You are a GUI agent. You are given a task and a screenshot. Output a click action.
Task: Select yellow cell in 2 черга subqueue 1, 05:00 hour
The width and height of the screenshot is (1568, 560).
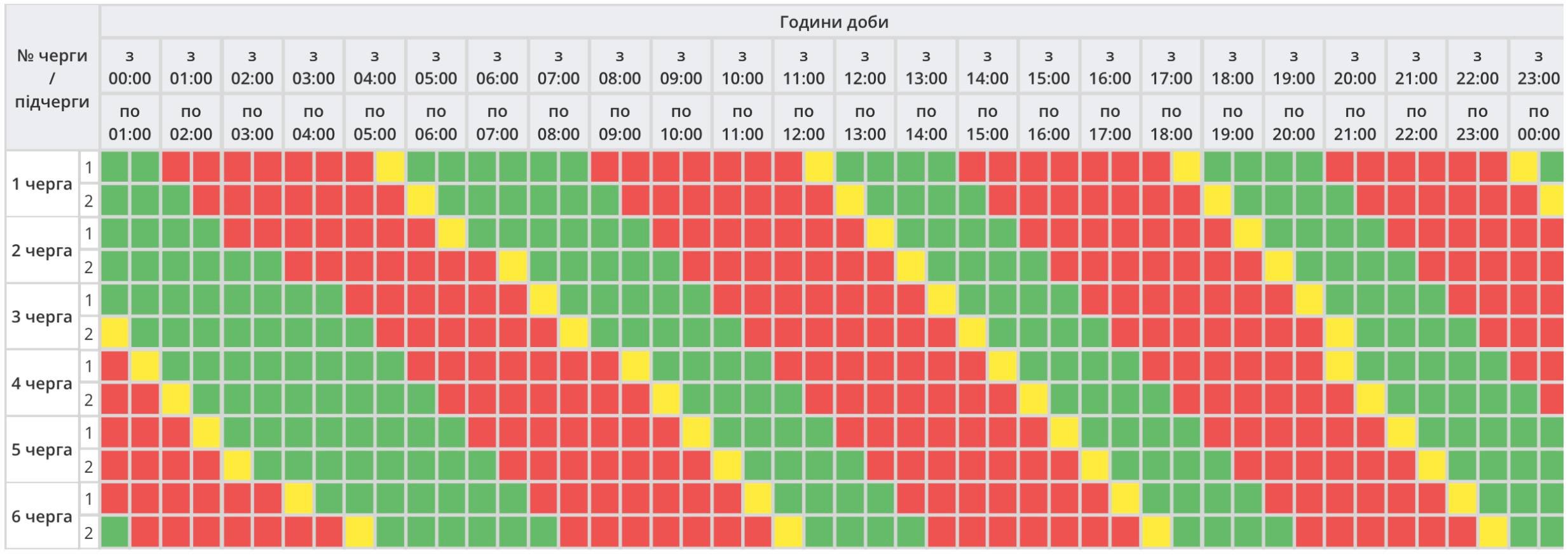[451, 233]
